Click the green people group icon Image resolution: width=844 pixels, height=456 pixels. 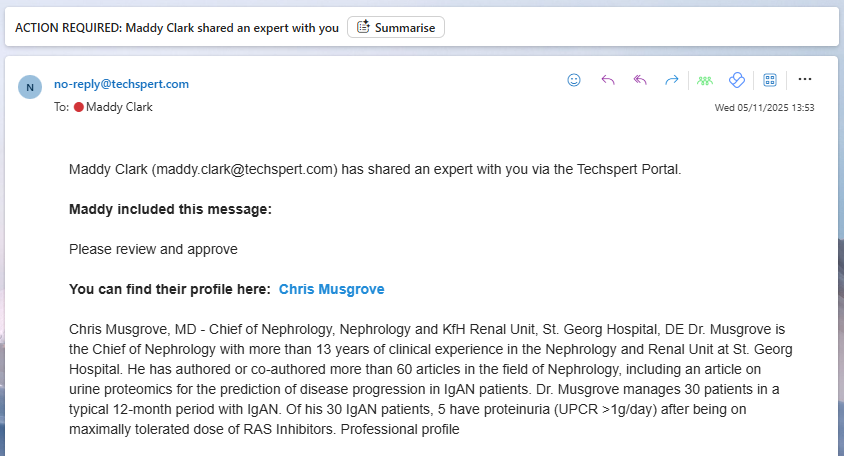coord(705,80)
